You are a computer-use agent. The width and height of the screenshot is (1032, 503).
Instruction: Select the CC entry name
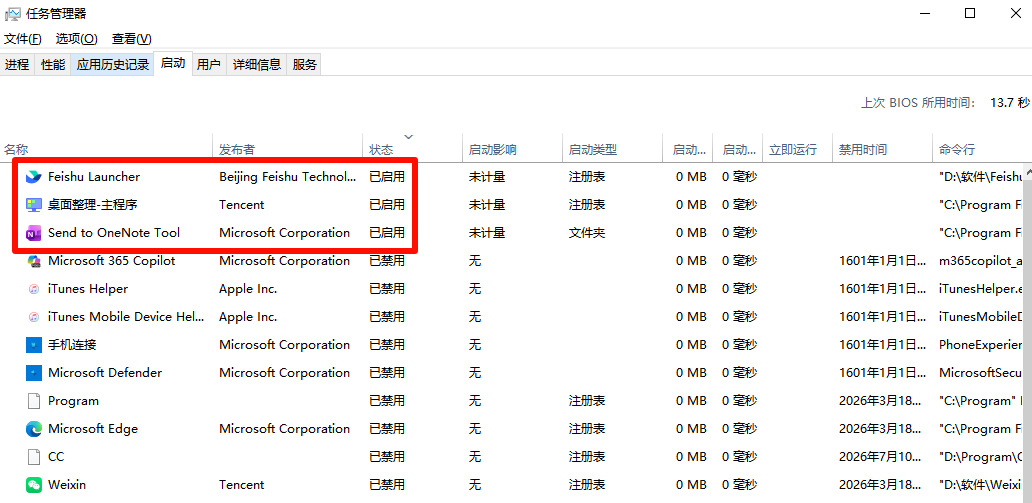tap(56, 456)
